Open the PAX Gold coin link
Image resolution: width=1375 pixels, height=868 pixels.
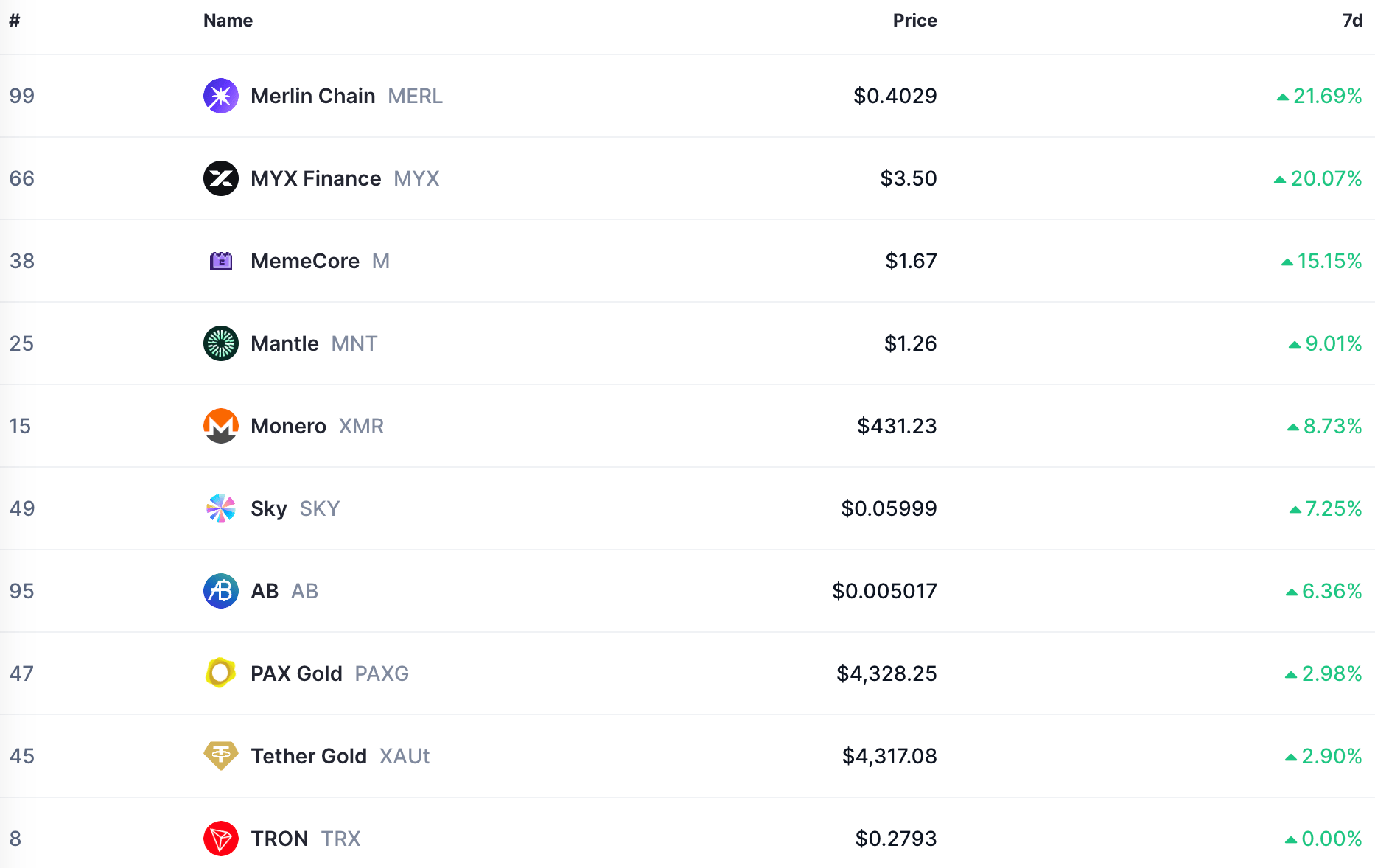click(x=296, y=673)
